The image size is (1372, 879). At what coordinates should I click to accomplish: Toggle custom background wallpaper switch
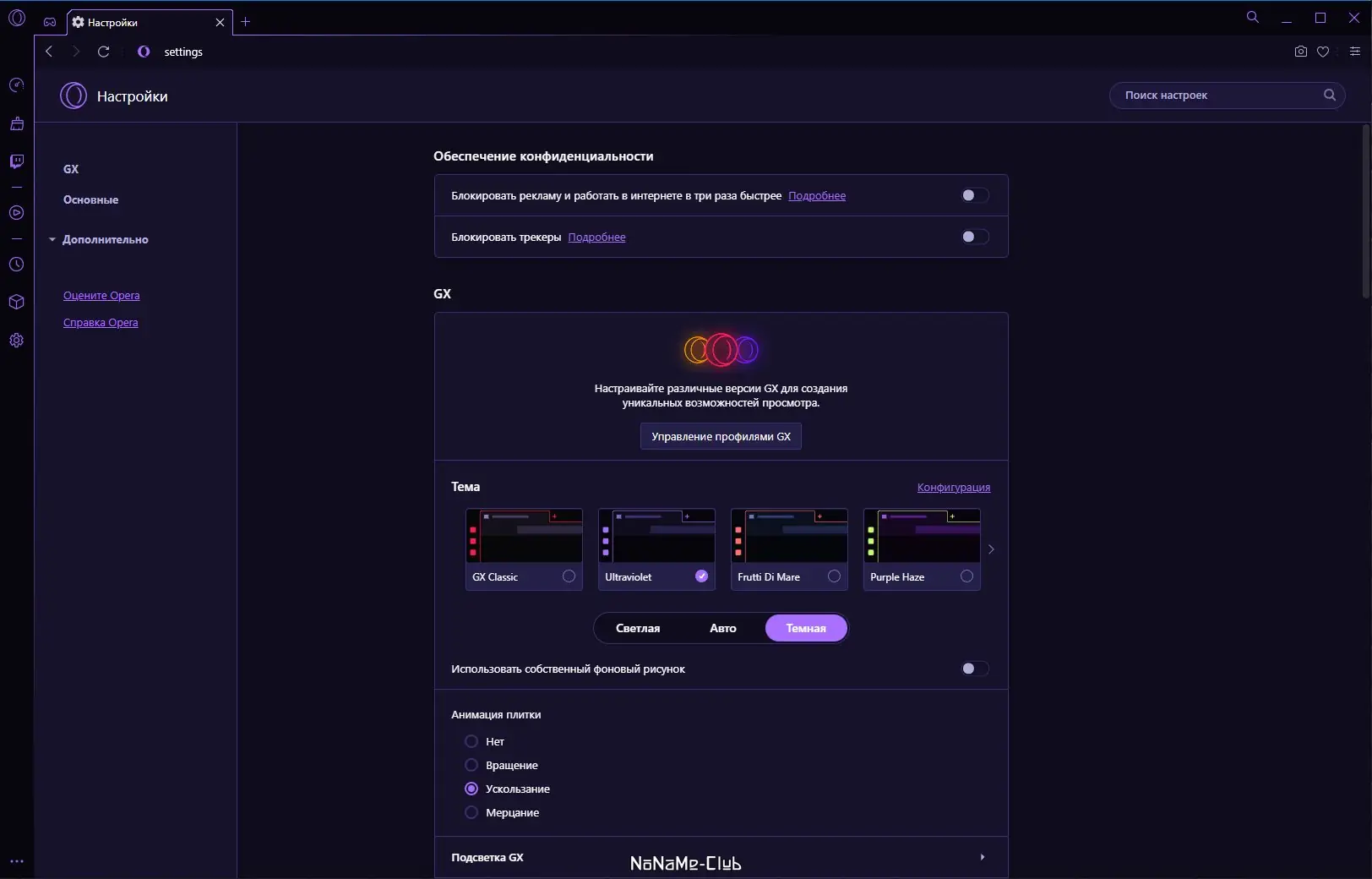click(975, 669)
